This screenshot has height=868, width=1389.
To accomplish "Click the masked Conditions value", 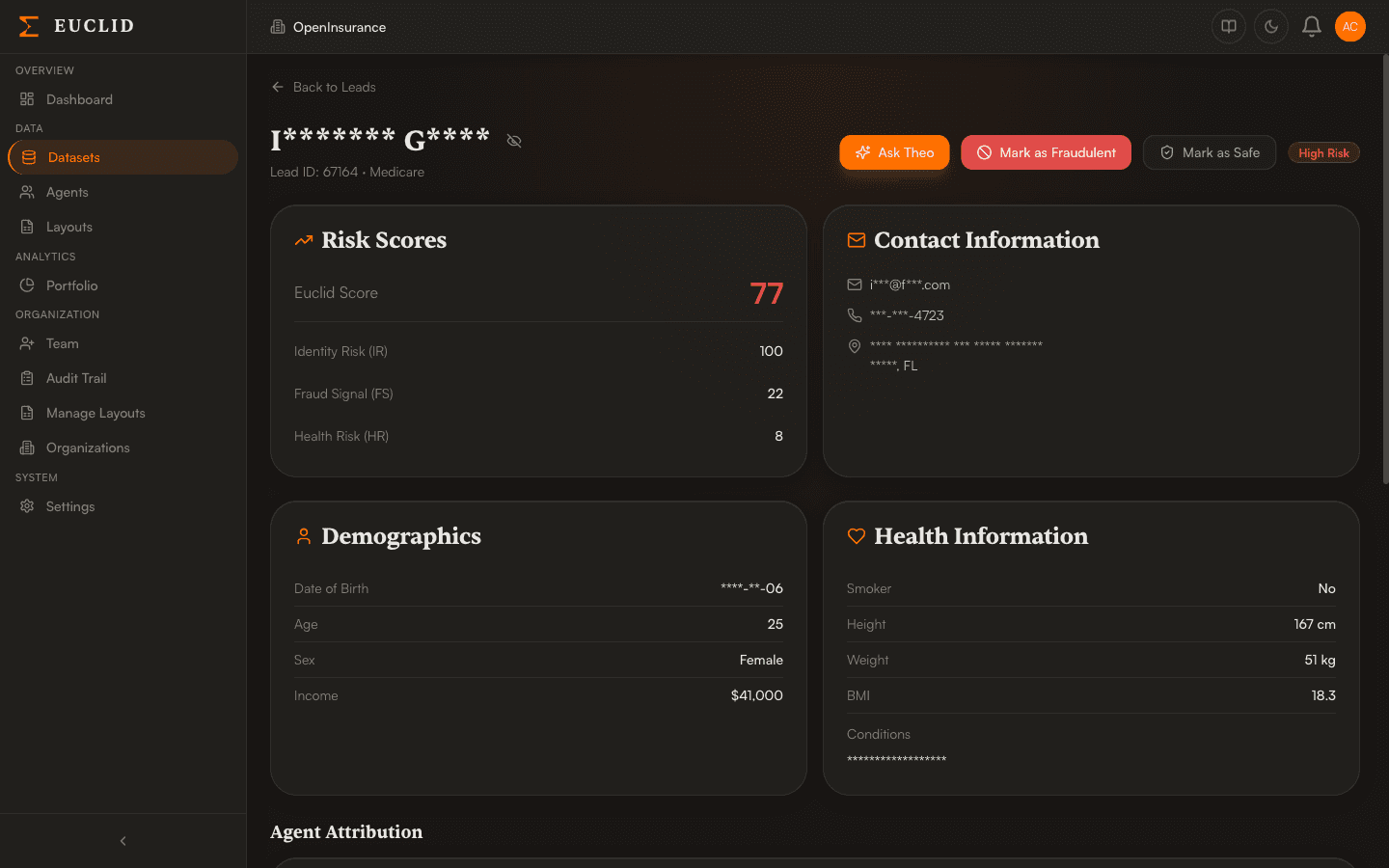I will [x=896, y=759].
